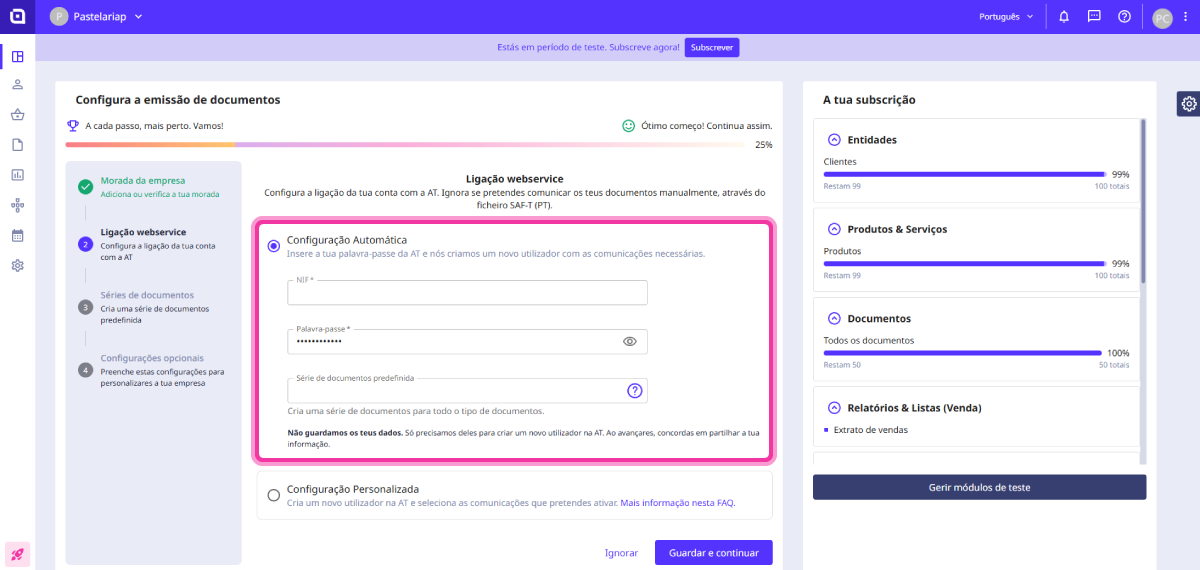Click the Extrato de vendas item

tap(870, 430)
